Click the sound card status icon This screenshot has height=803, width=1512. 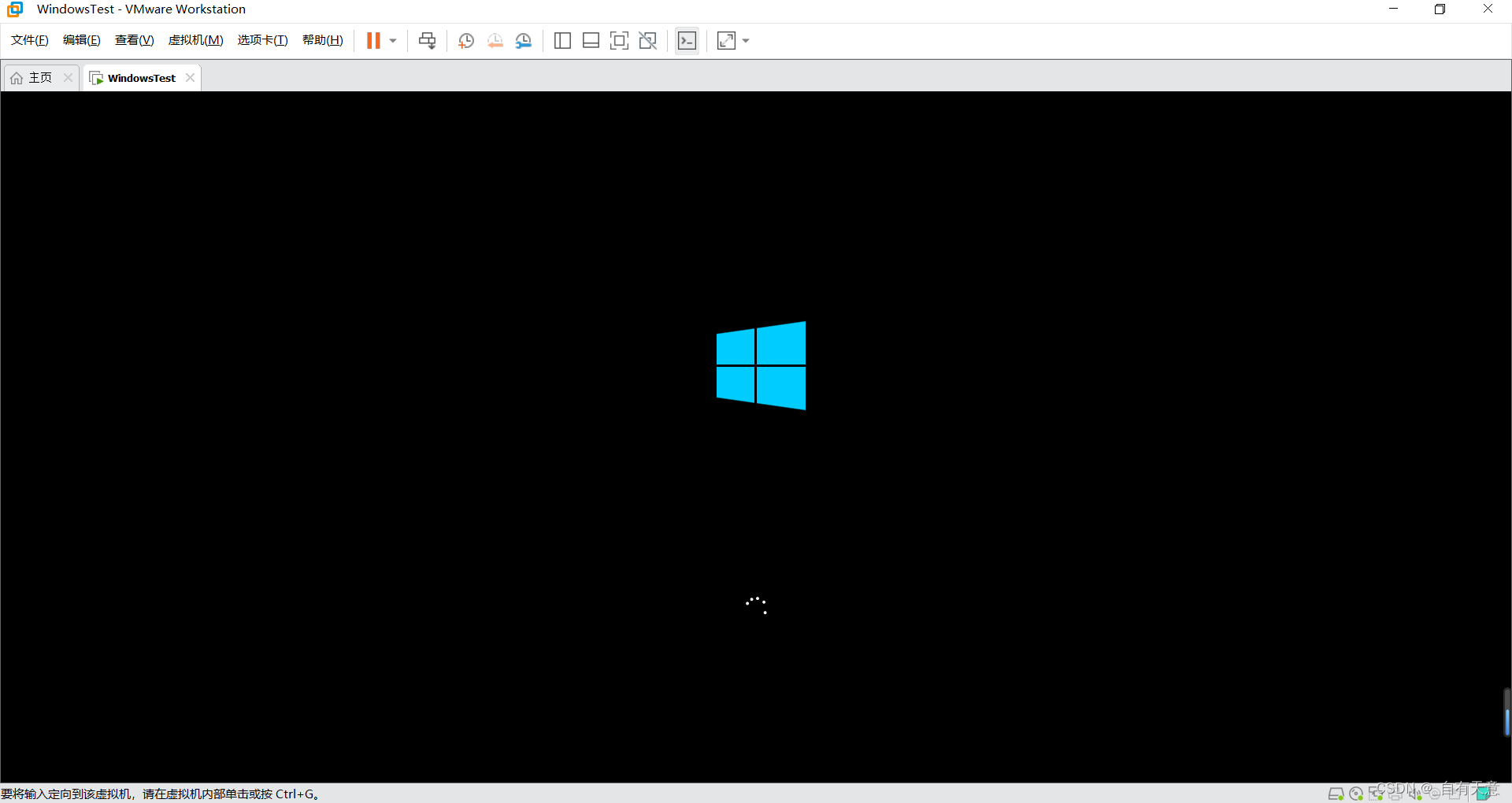(1415, 794)
